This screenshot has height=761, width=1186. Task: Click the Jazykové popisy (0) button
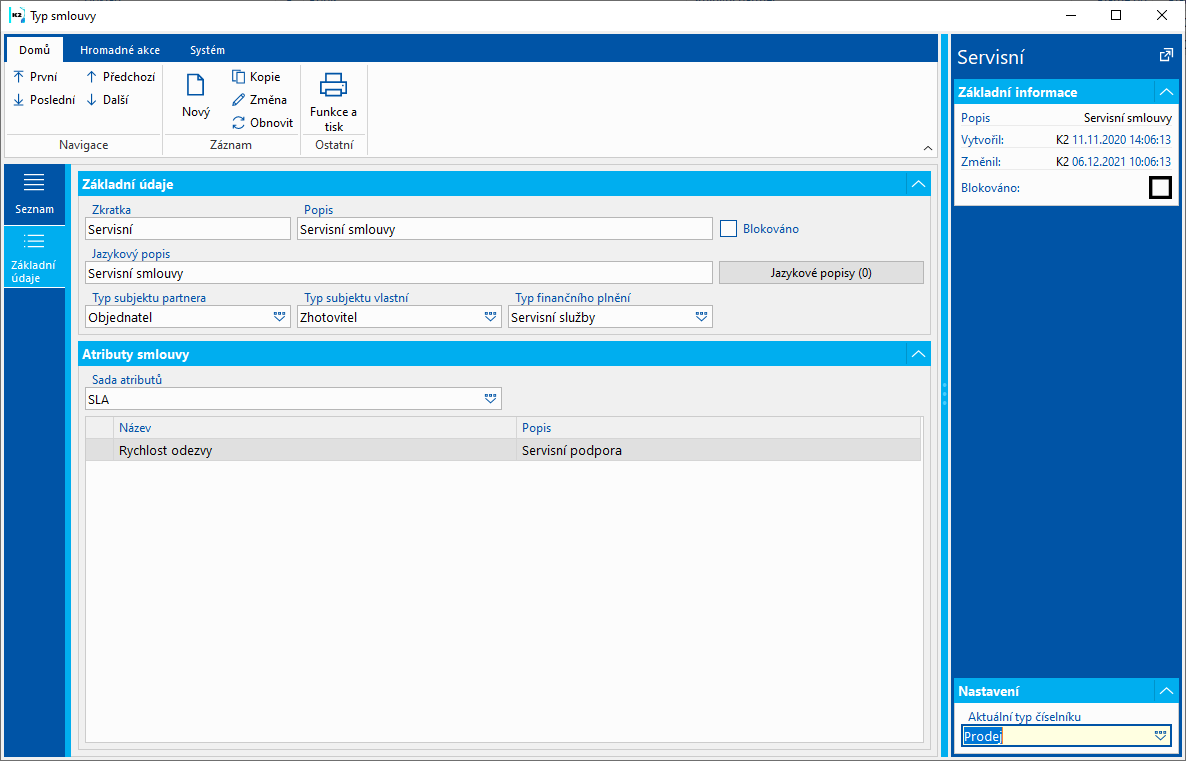821,273
